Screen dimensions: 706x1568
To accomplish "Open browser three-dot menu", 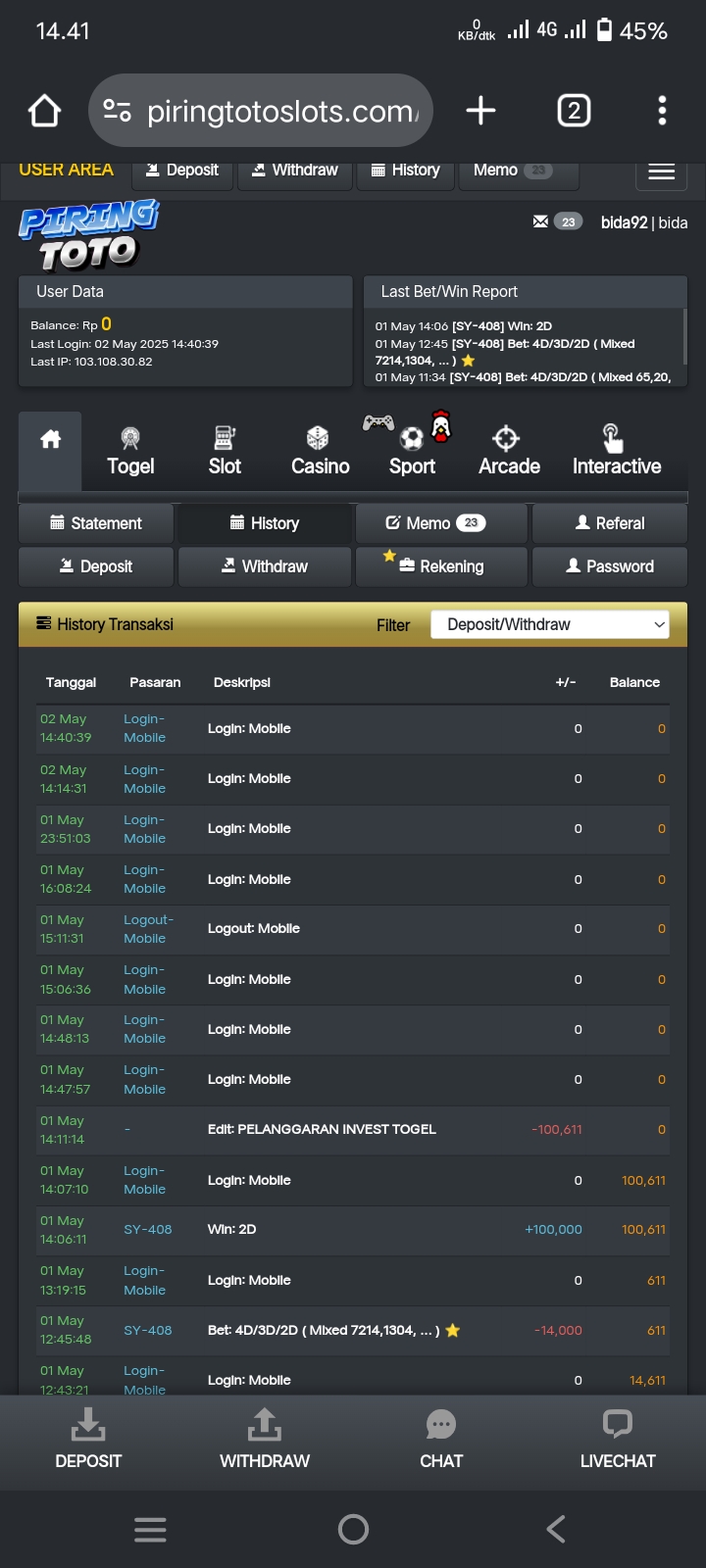I will tap(662, 111).
